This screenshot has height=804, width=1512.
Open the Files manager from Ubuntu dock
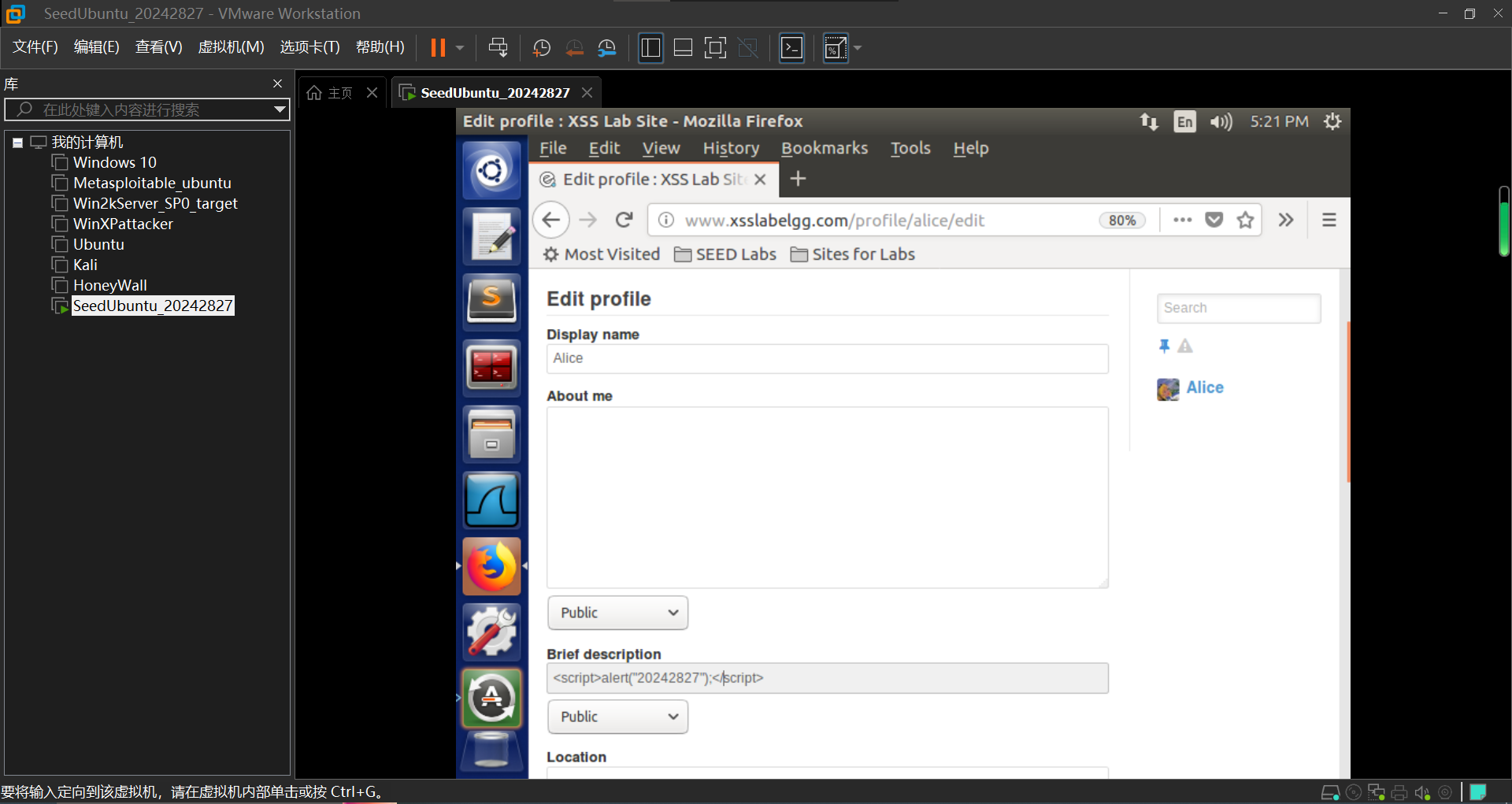coord(491,434)
